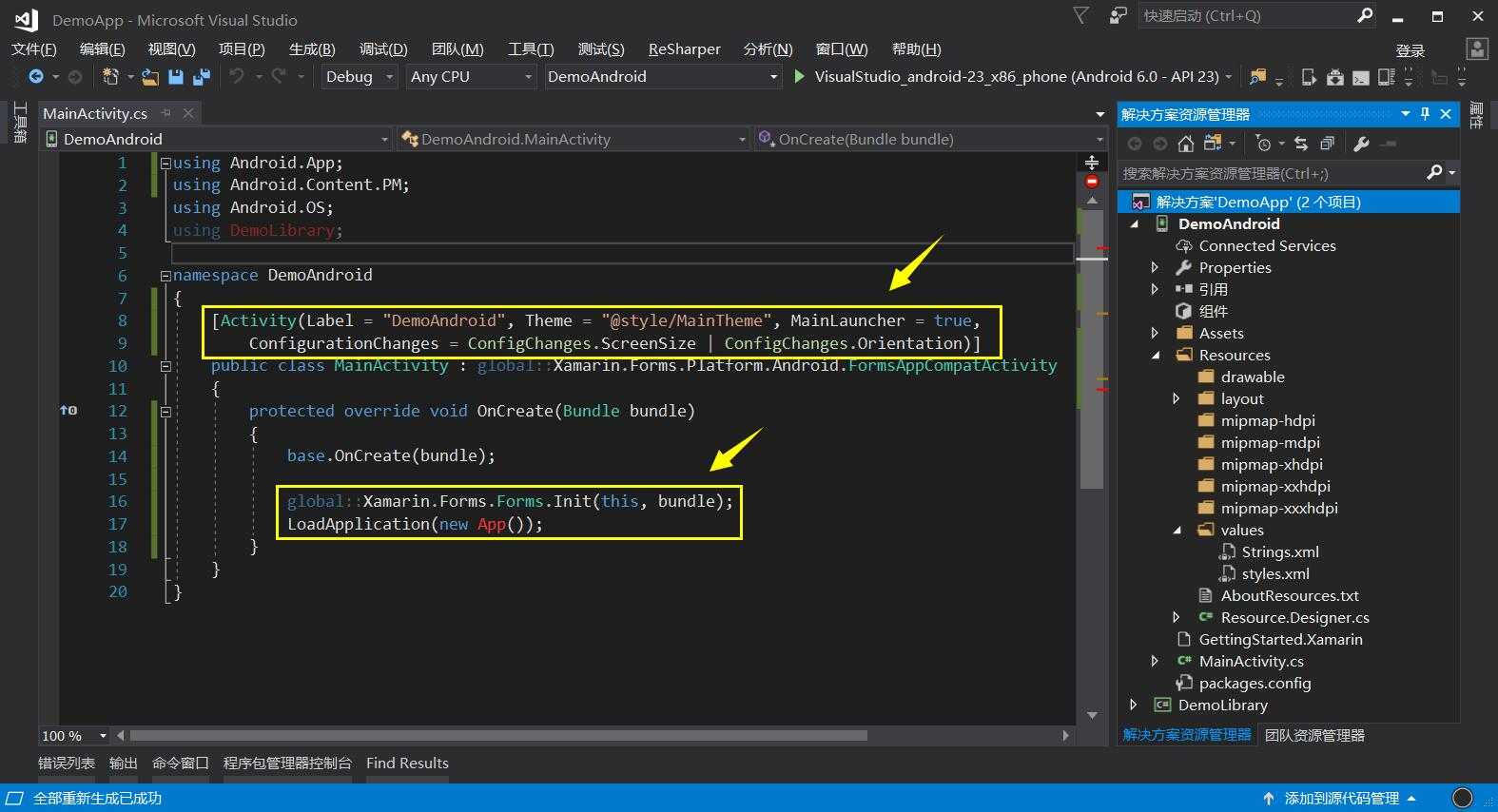The height and width of the screenshot is (812, 1498).
Task: Click the feedback person icon
Action: pos(1119,15)
